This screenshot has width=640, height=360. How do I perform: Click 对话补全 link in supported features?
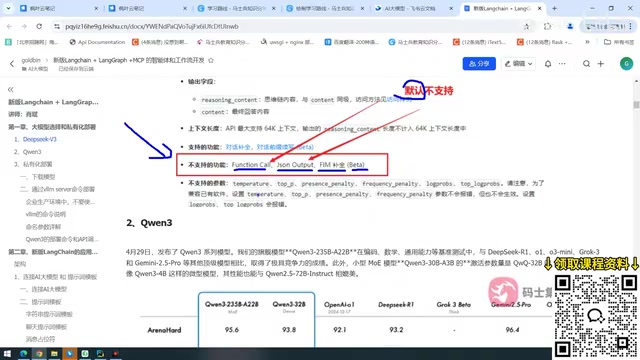click(x=238, y=147)
